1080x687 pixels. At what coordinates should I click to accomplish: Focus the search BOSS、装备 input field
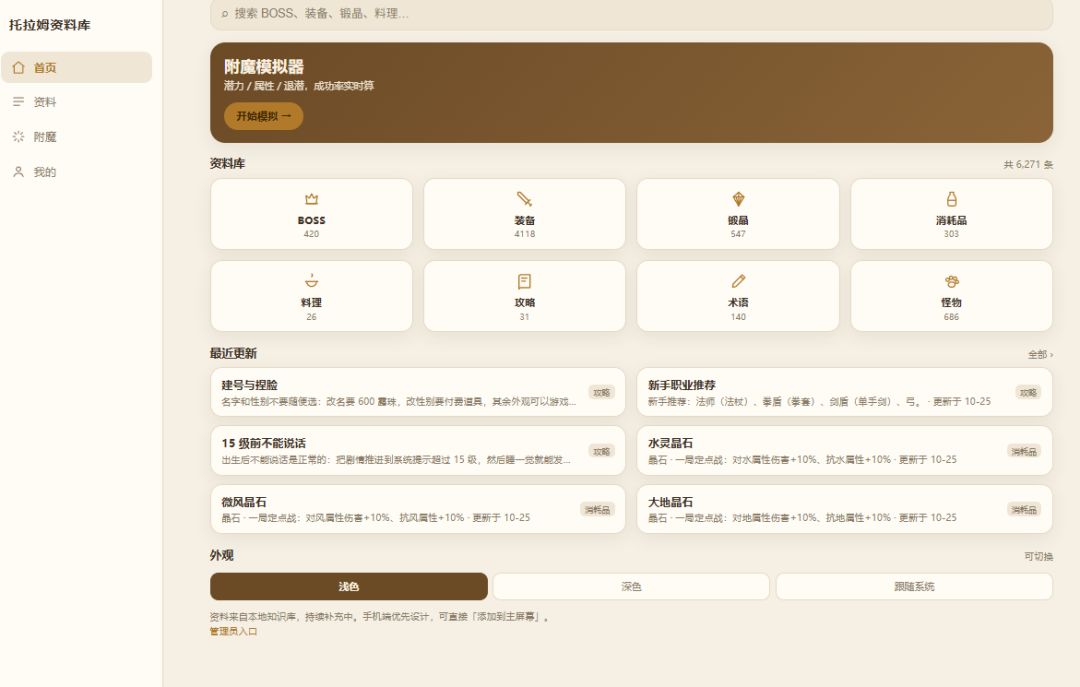point(631,14)
